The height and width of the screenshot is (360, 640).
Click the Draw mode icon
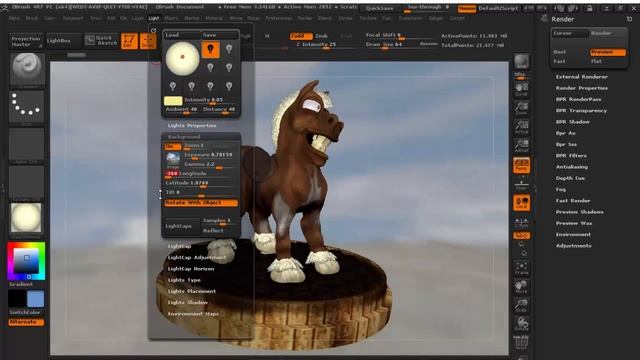tap(148, 41)
